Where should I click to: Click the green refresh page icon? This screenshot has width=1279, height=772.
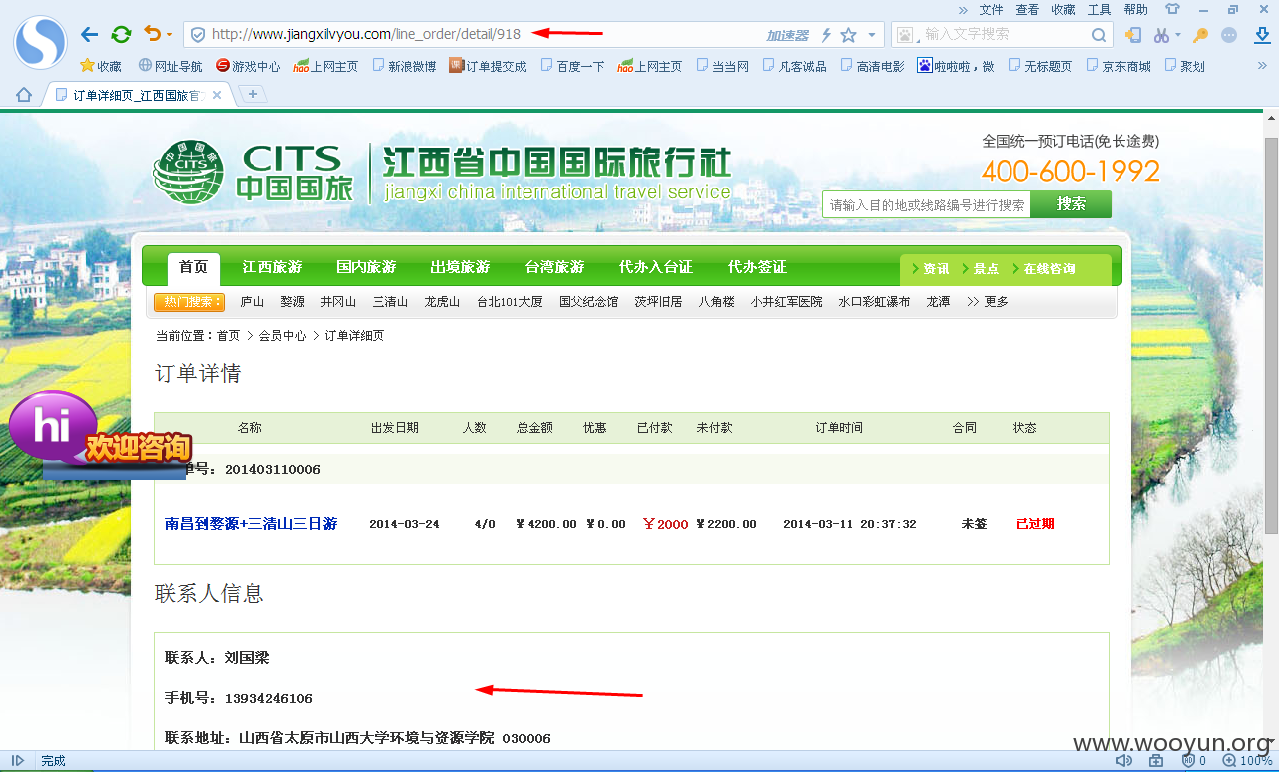121,35
